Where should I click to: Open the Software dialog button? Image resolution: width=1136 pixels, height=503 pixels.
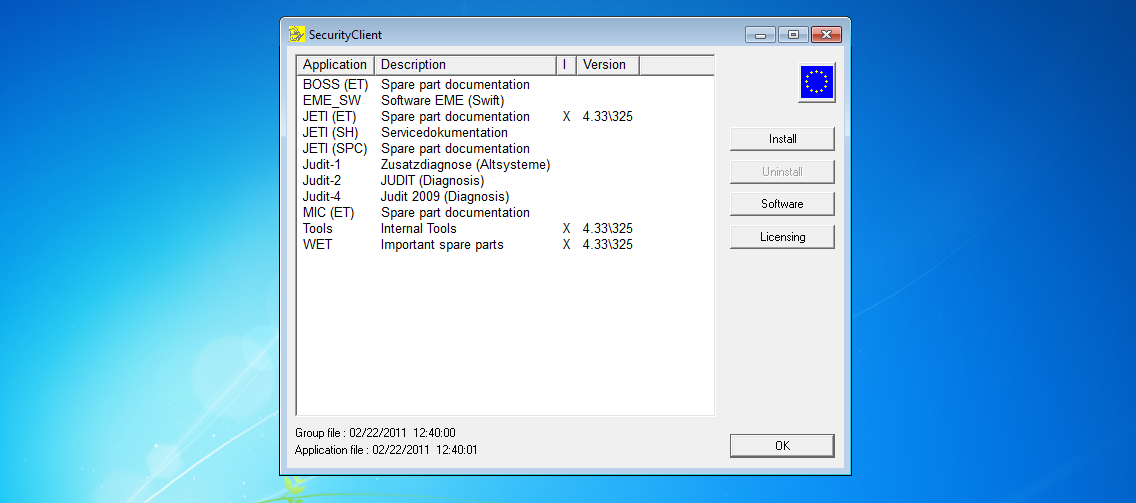(782, 204)
